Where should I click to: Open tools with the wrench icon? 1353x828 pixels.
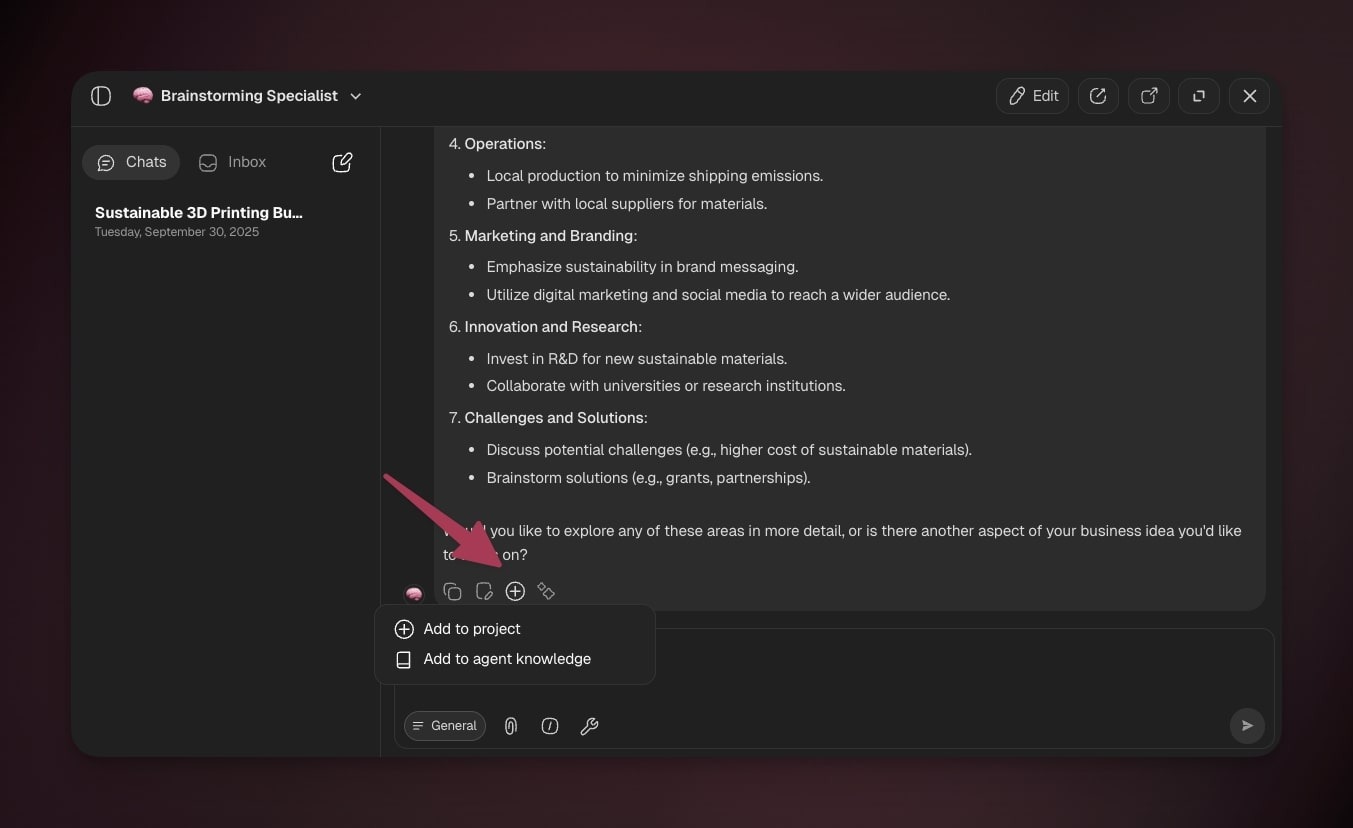(x=589, y=726)
